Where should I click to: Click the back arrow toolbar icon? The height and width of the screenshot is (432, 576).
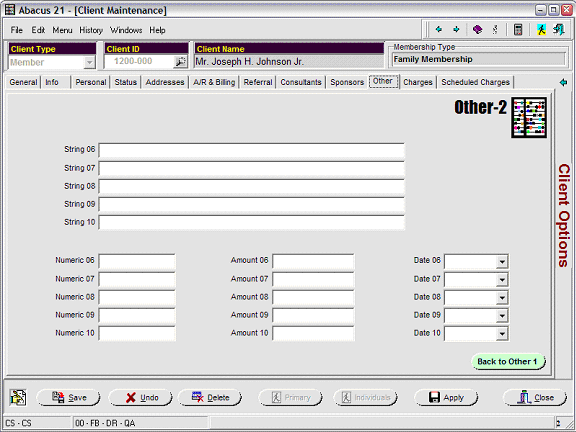[x=439, y=29]
